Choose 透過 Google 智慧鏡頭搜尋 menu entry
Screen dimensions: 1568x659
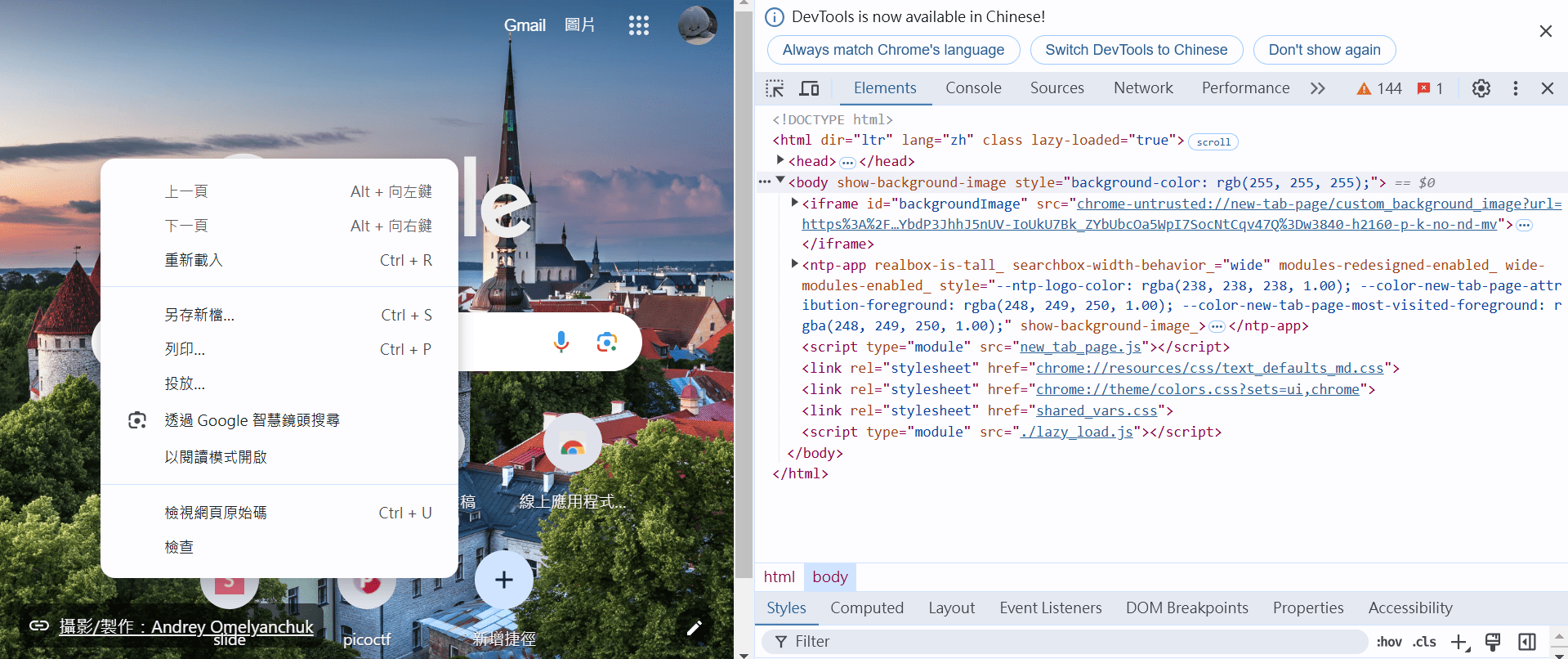(279, 420)
